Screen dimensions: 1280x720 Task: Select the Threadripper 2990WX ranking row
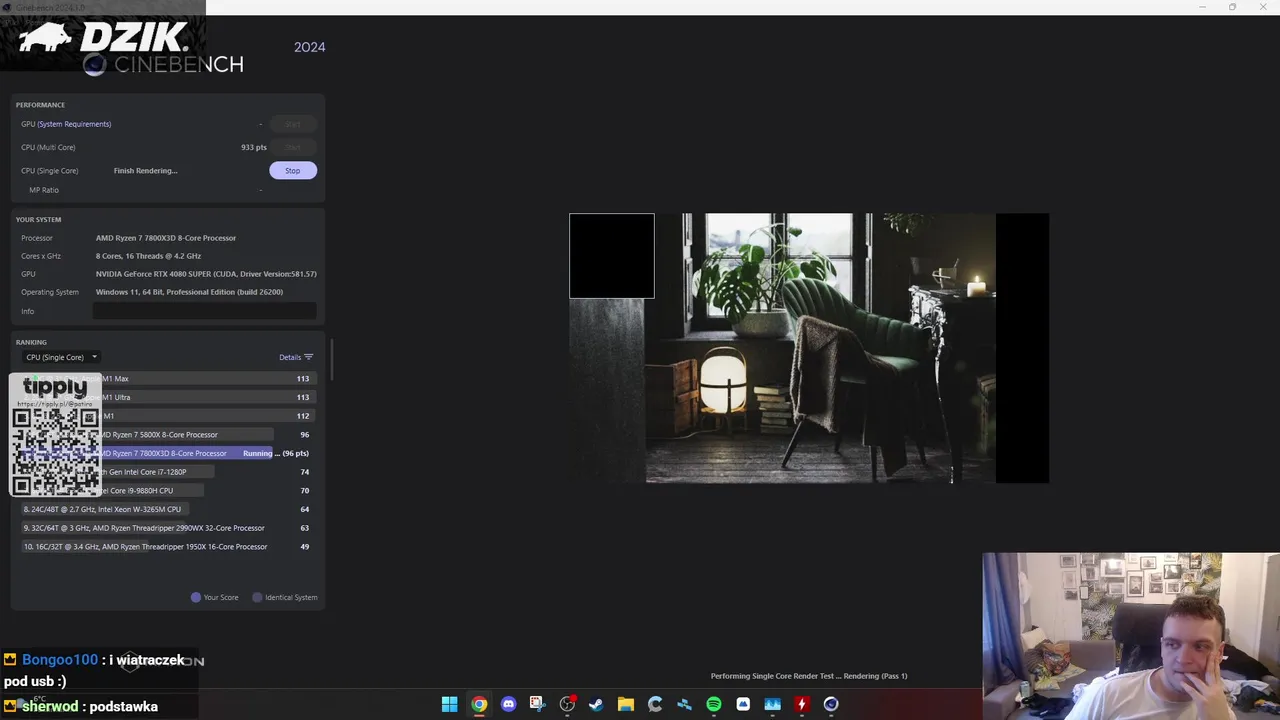(167, 528)
